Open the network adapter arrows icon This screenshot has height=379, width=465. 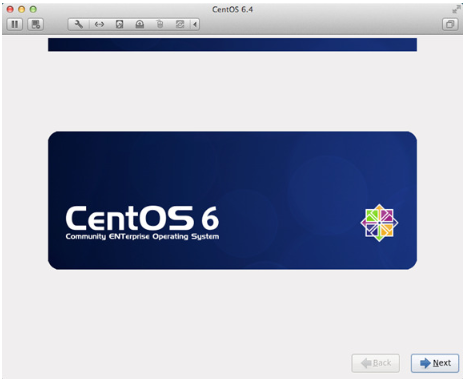click(99, 24)
